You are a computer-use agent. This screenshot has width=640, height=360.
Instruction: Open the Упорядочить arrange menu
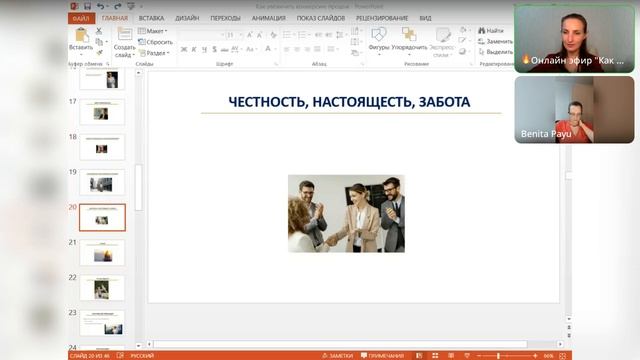click(x=409, y=40)
